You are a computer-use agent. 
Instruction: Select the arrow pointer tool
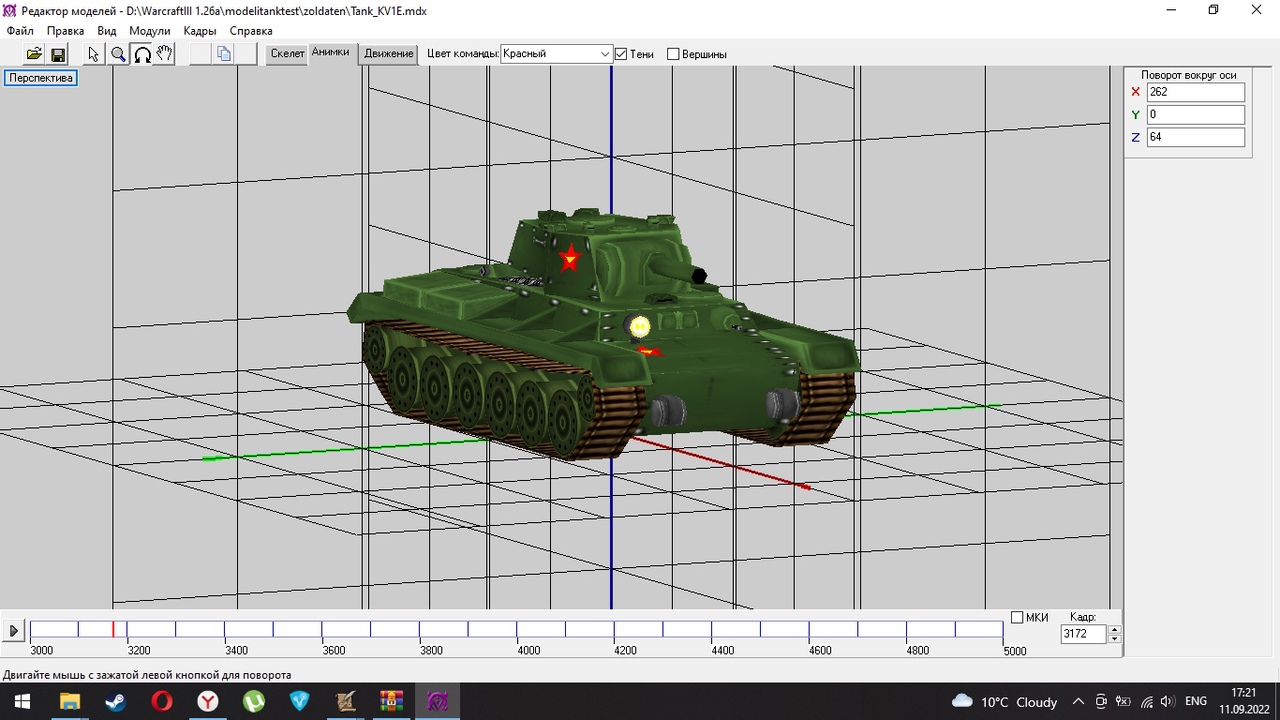94,54
